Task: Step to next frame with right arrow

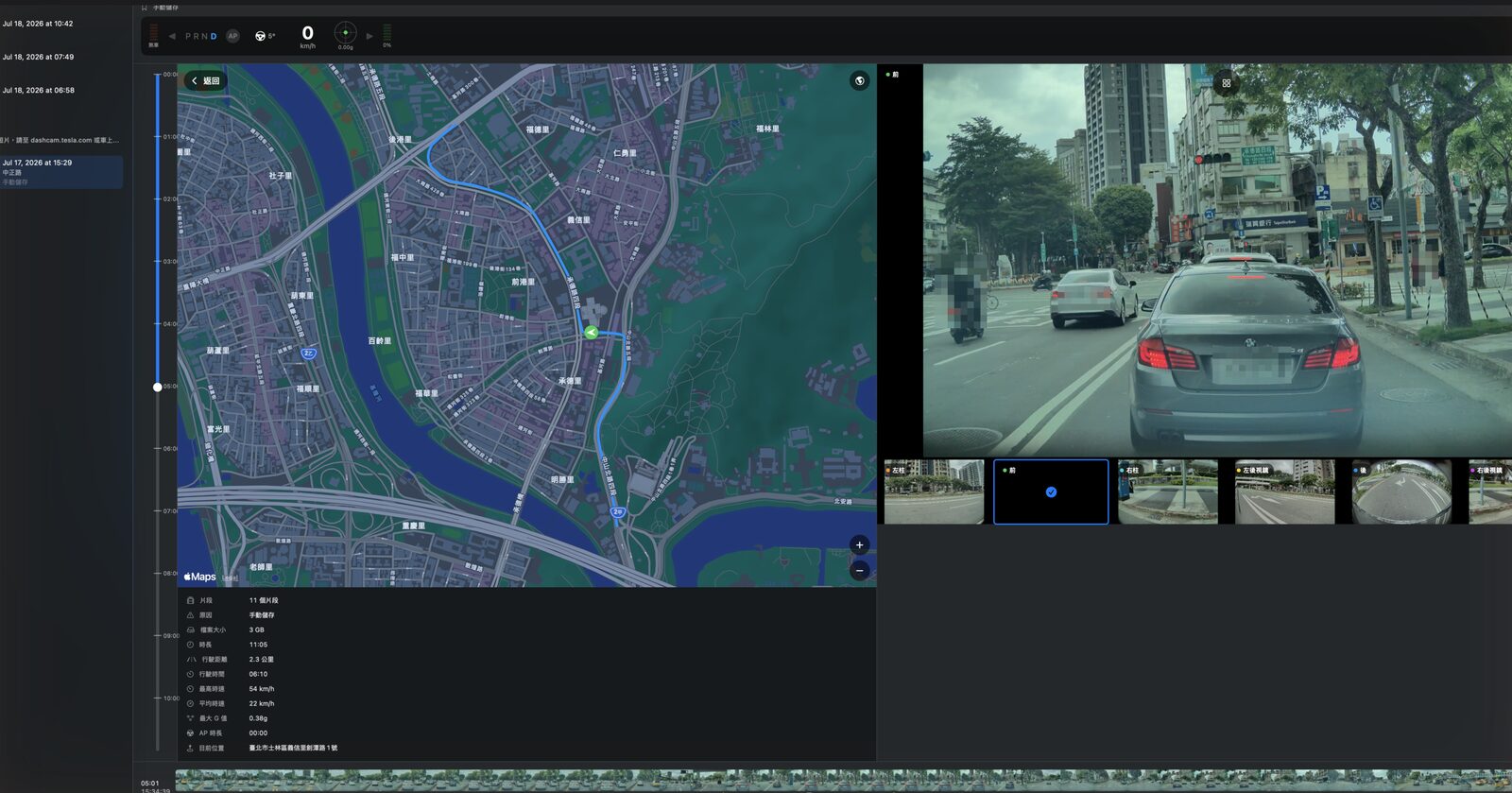Action: [x=369, y=36]
